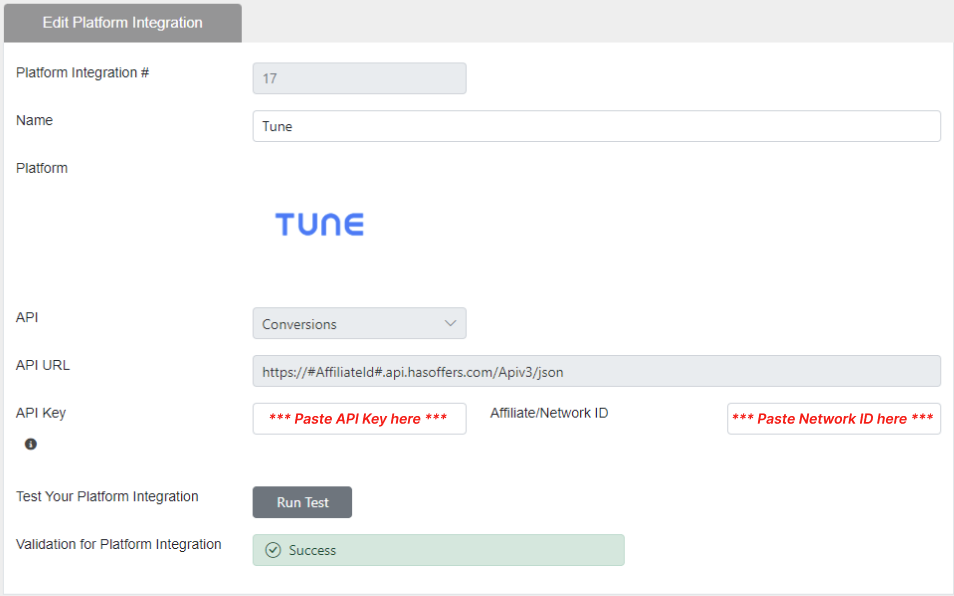954x596 pixels.
Task: Click the 'Platform' label
Action: pyautogui.click(x=41, y=168)
